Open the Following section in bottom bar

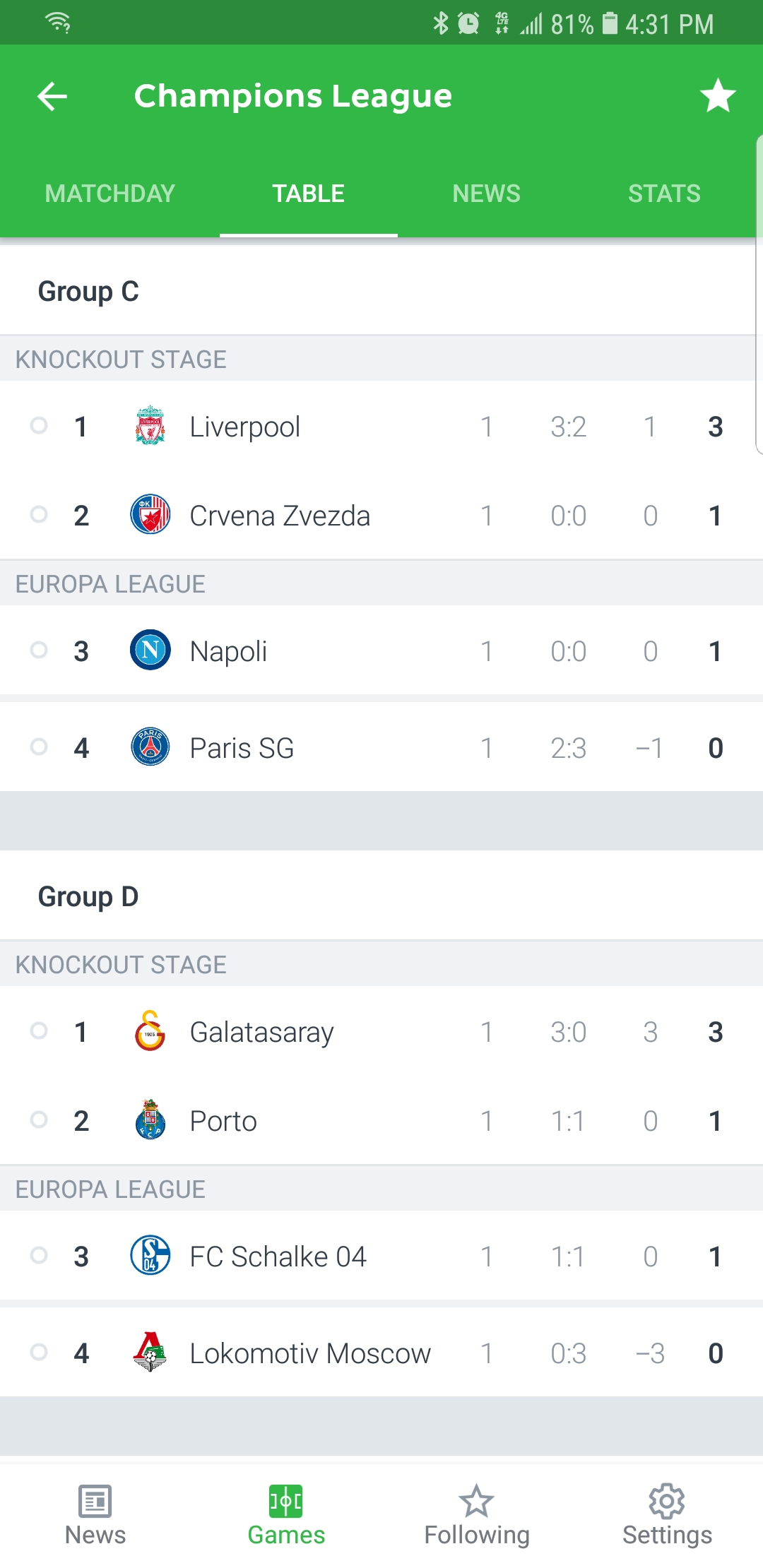coord(477,1515)
